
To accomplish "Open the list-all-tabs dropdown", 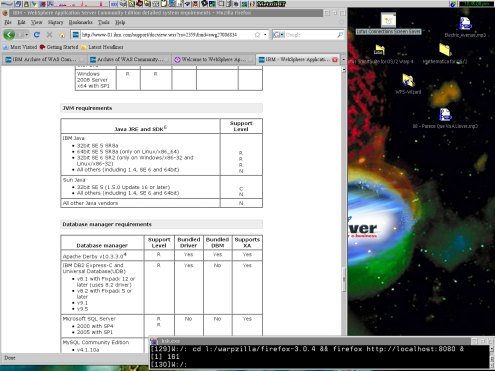I will tap(343, 59).
